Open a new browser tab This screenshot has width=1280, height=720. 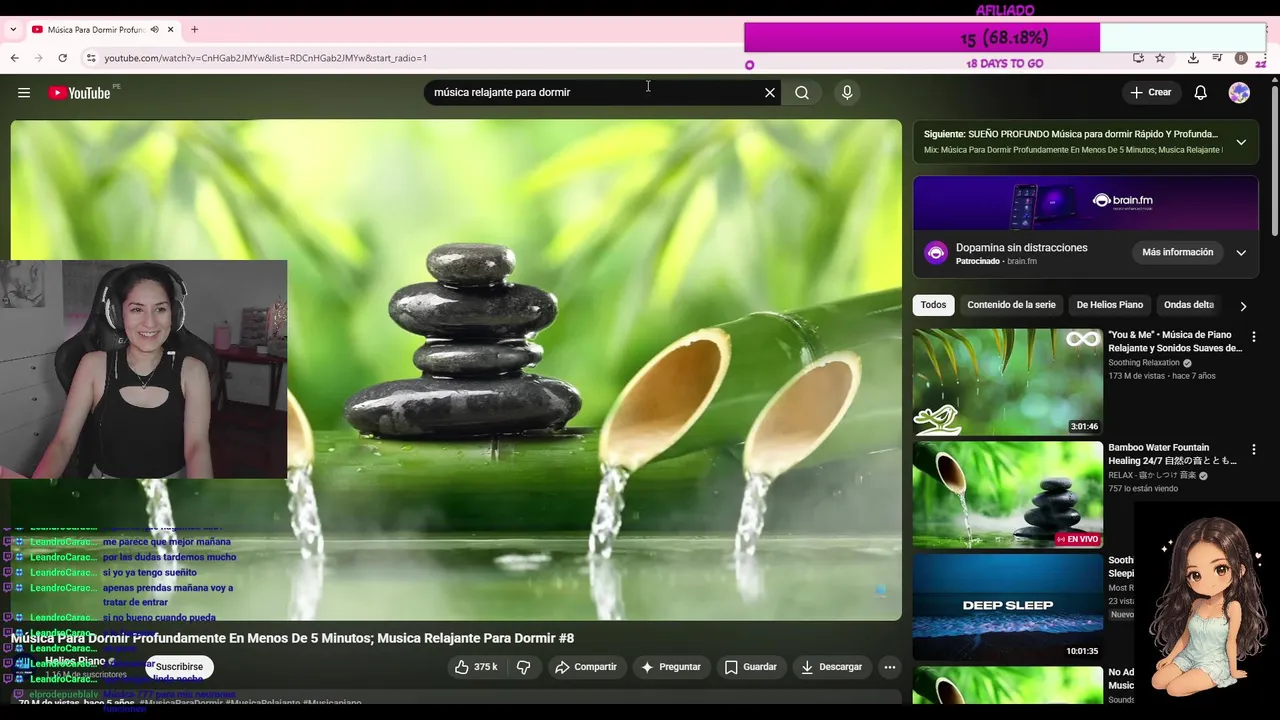tap(194, 30)
